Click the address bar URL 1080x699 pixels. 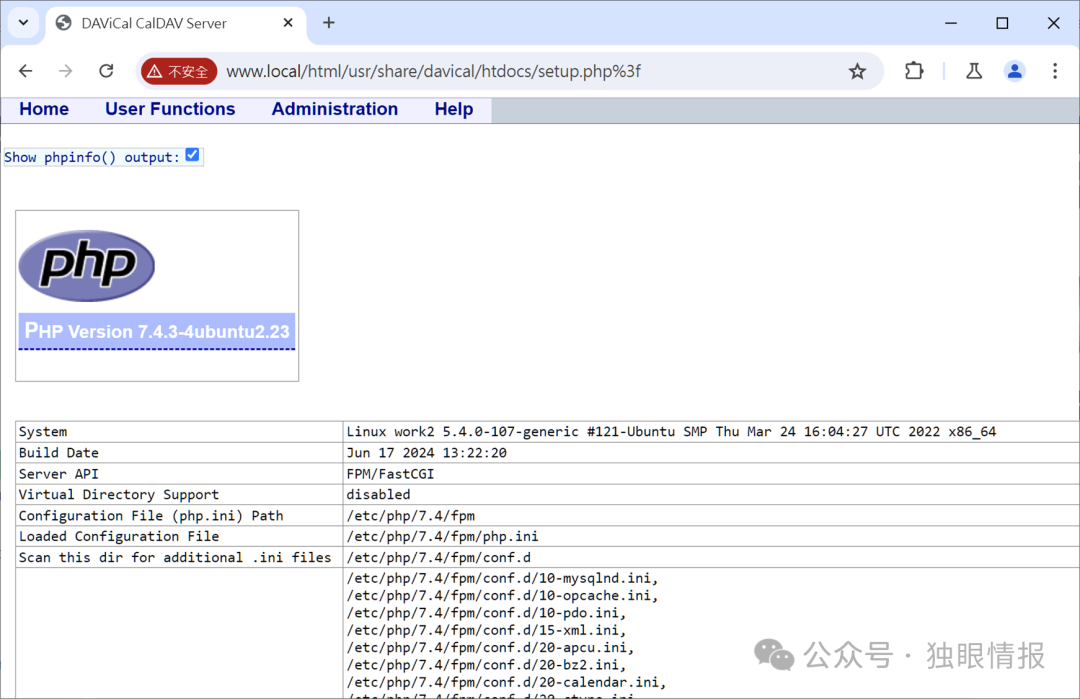(x=433, y=72)
